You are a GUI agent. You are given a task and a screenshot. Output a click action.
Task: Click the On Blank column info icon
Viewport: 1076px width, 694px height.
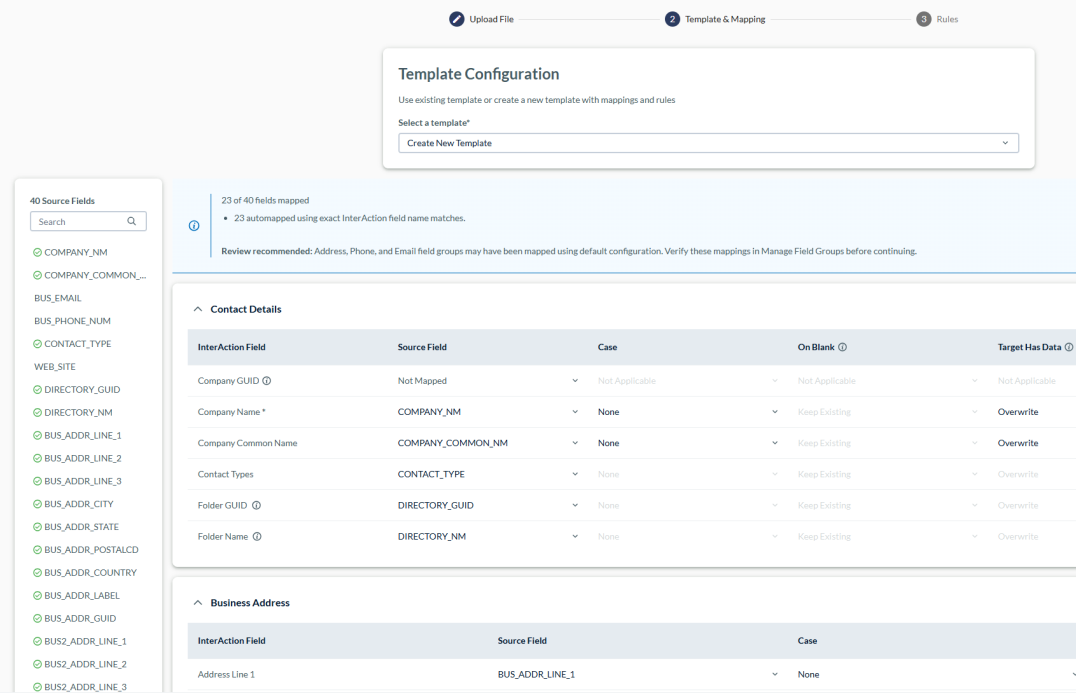point(843,347)
